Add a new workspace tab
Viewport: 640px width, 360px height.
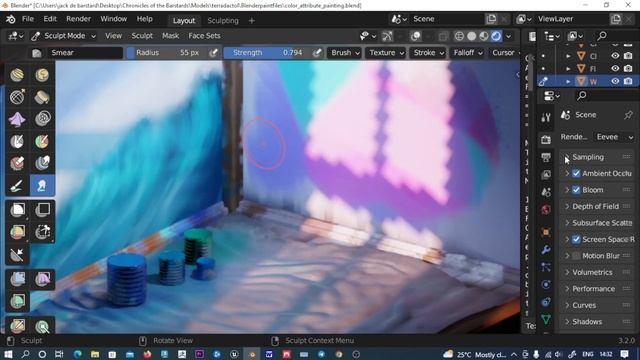252,20
